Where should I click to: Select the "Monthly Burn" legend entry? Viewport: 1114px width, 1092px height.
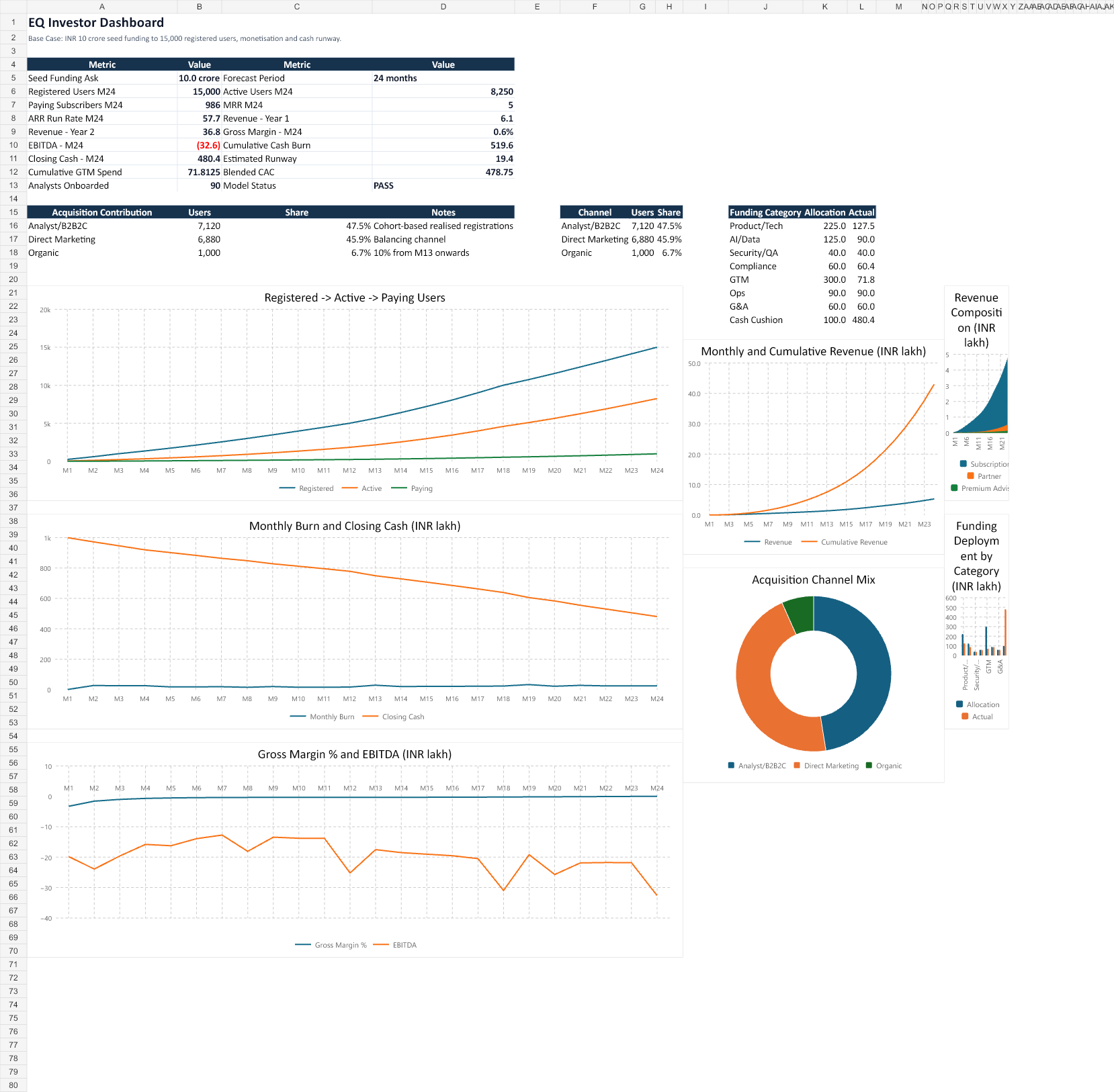click(x=323, y=717)
